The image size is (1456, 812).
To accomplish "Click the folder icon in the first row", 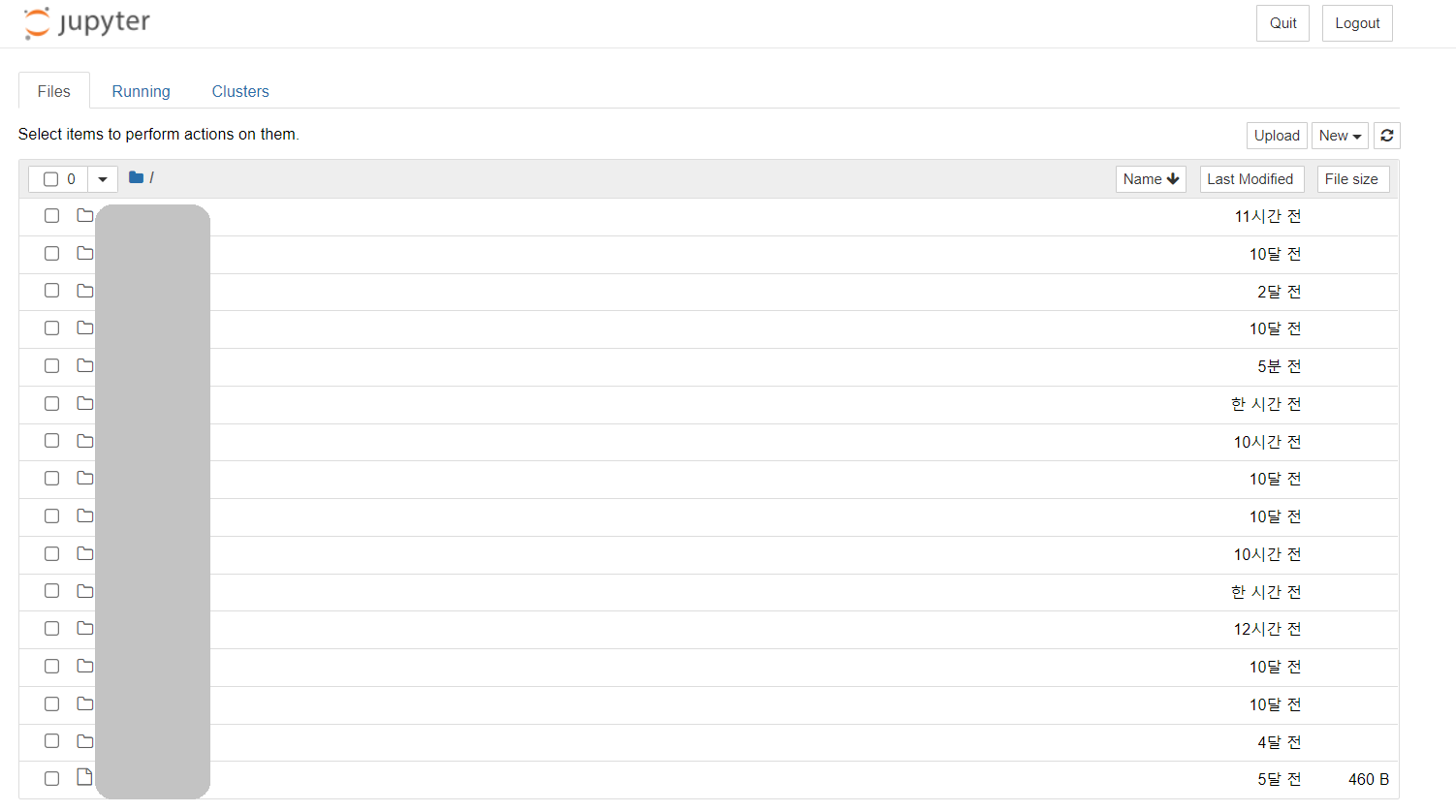I will click(x=84, y=215).
